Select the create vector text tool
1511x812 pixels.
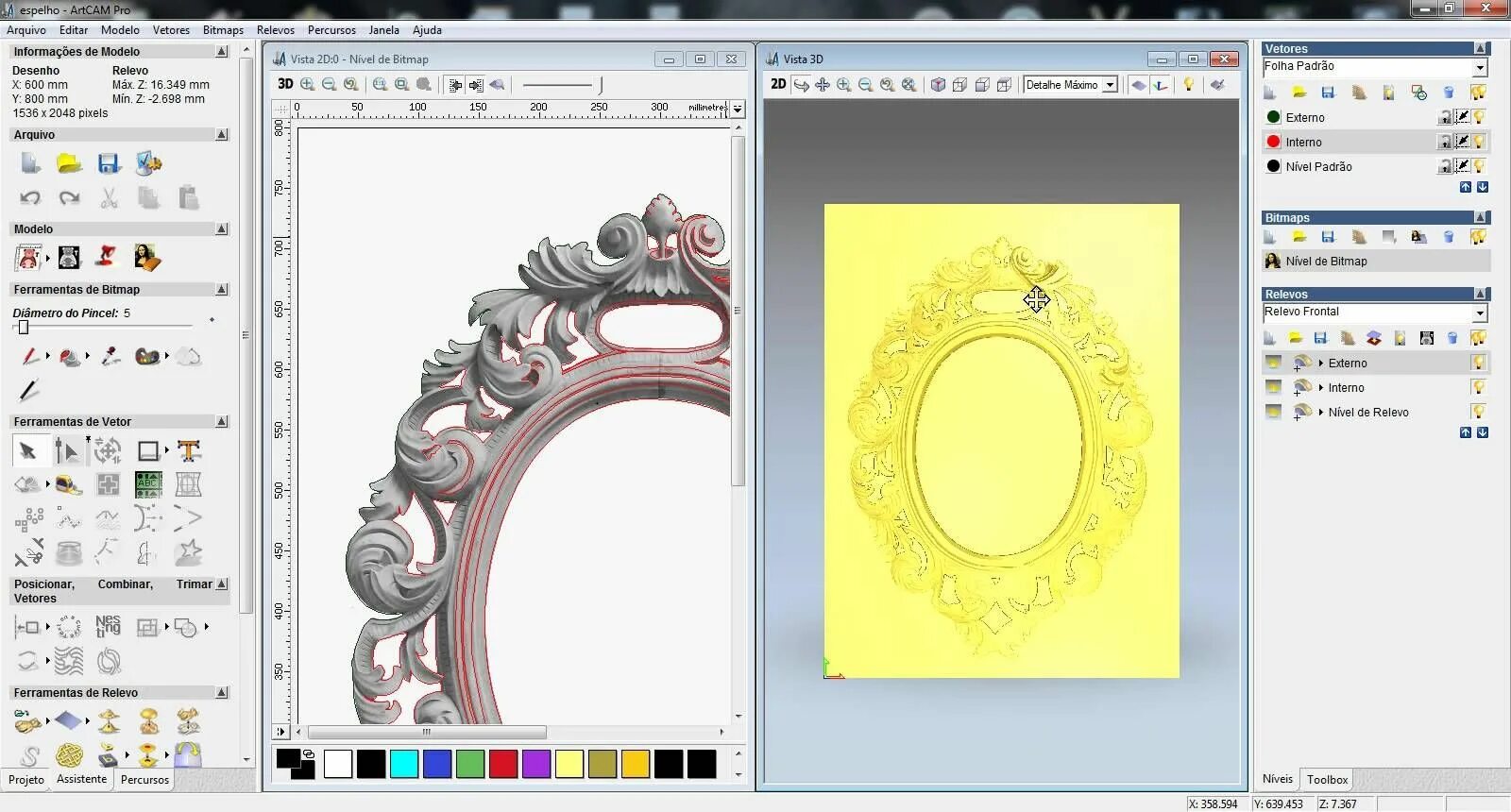(x=189, y=451)
